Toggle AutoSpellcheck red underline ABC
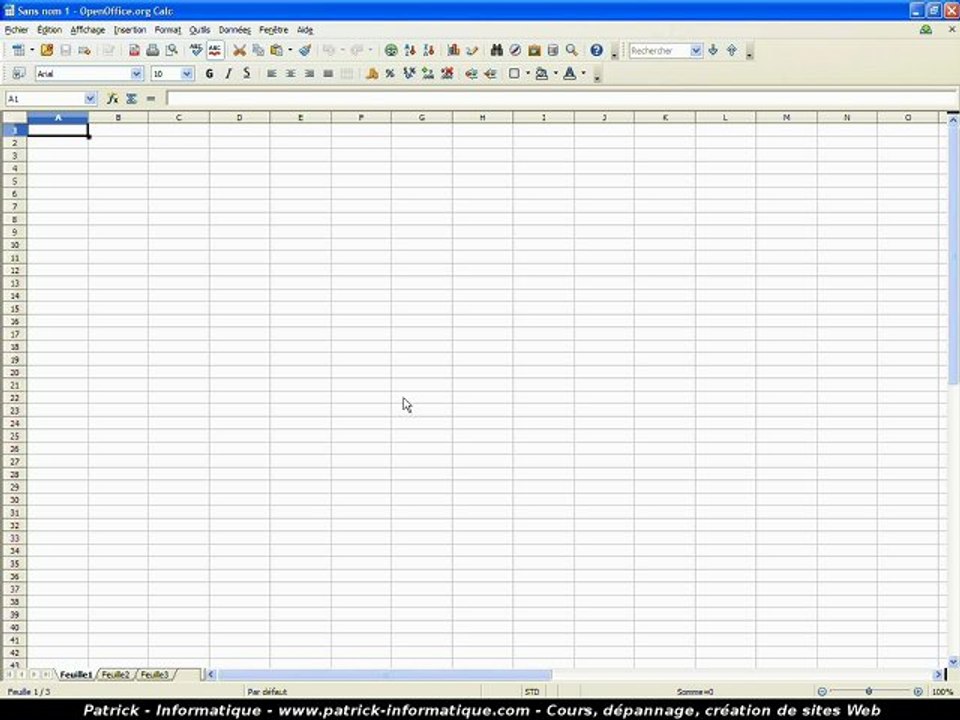960x720 pixels. [x=215, y=50]
